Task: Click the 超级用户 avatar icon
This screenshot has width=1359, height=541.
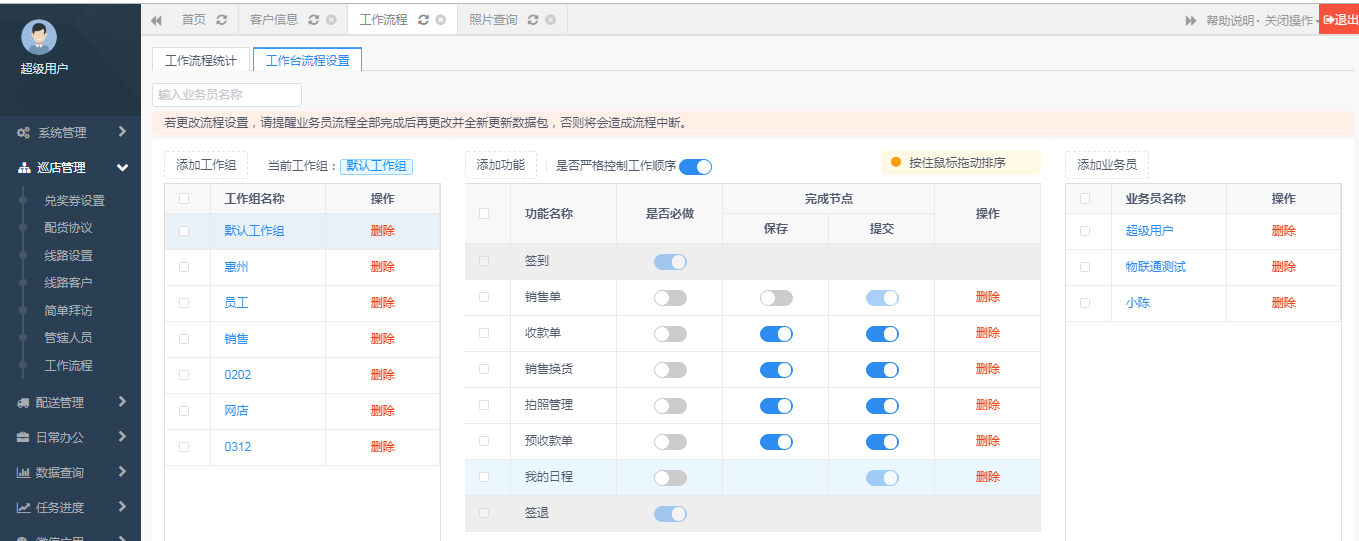Action: tap(39, 37)
